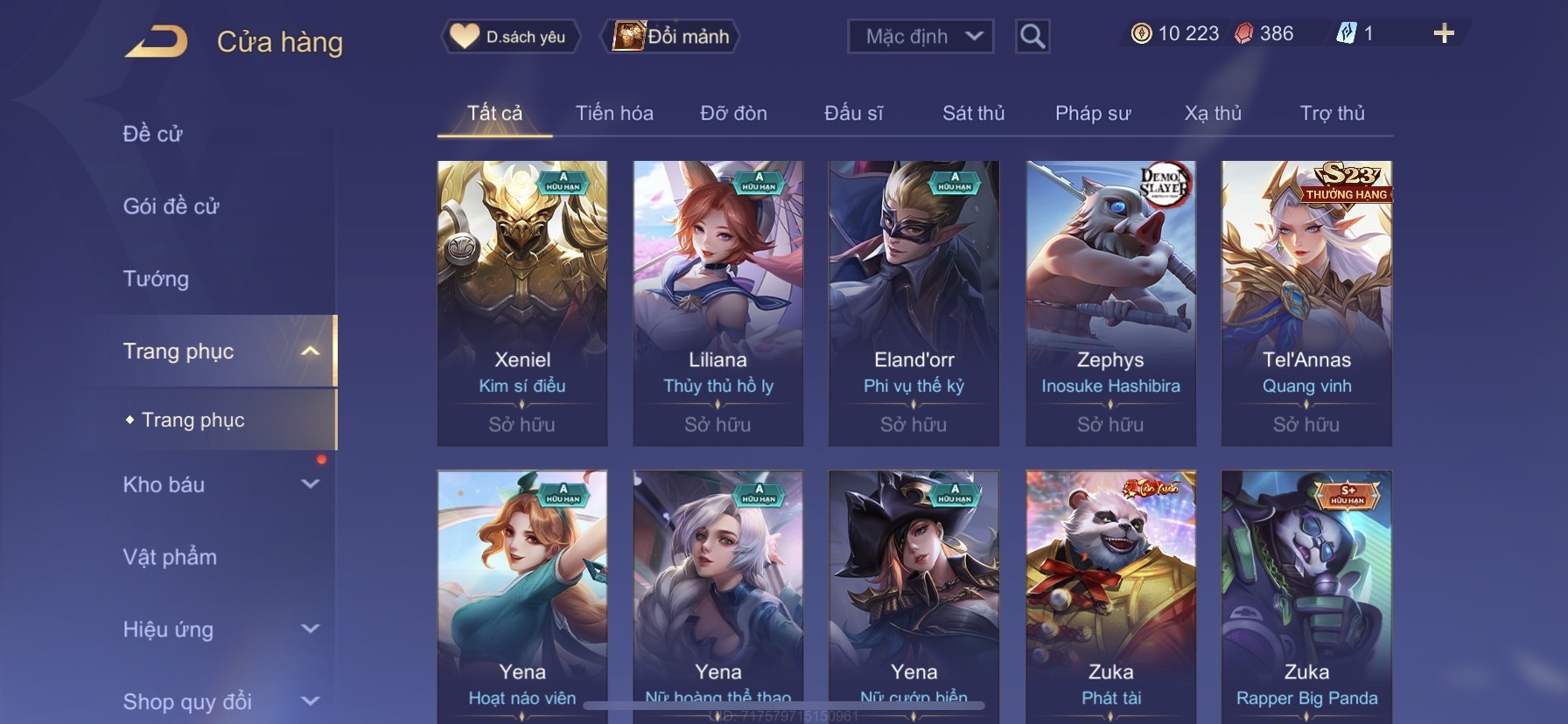Expand the Shop quy đổi section
This screenshot has height=724, width=1568.
coord(310,700)
